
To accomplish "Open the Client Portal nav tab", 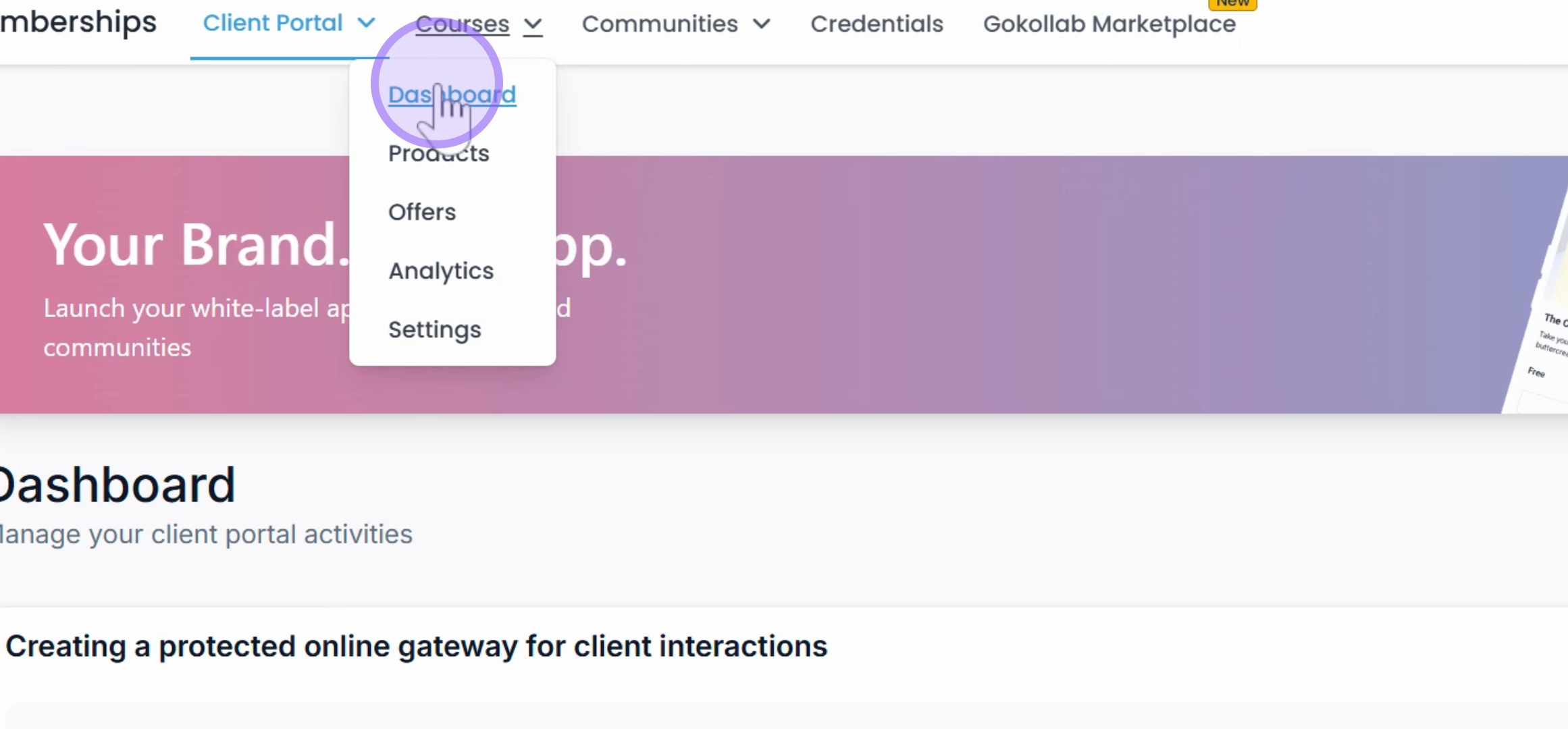I will pos(289,24).
